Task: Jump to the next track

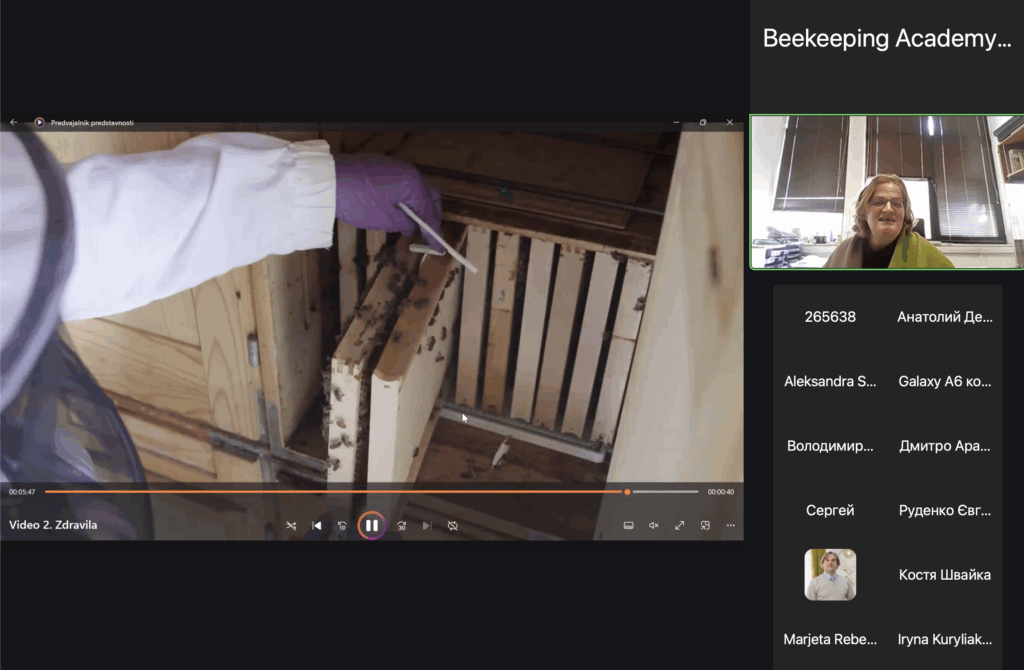Action: (x=427, y=525)
